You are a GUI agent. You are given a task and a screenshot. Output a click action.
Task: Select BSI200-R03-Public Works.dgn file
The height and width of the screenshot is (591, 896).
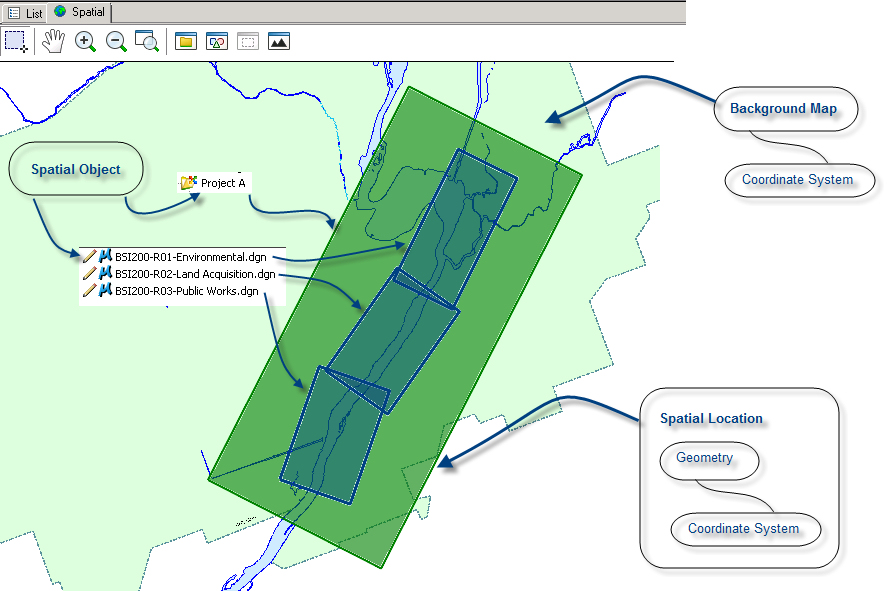pos(186,291)
